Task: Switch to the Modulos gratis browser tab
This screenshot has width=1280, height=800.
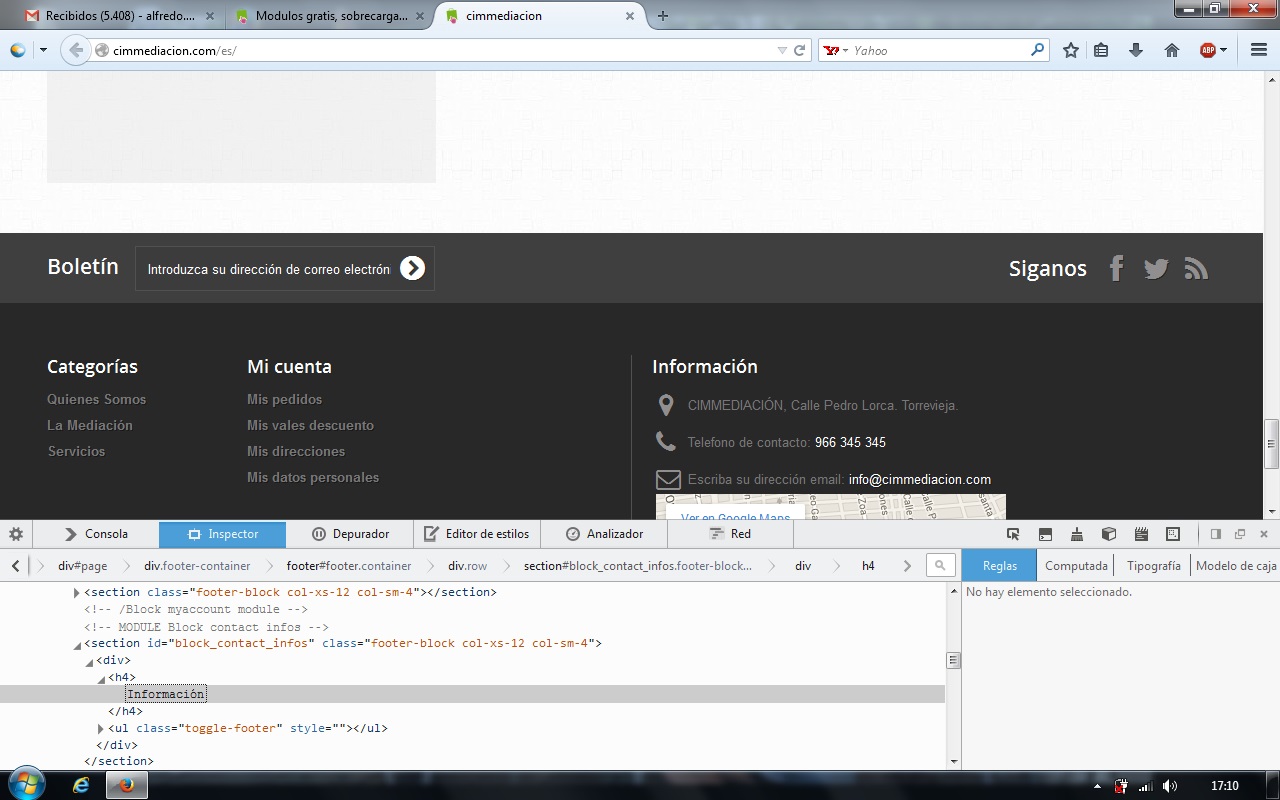Action: 329,16
